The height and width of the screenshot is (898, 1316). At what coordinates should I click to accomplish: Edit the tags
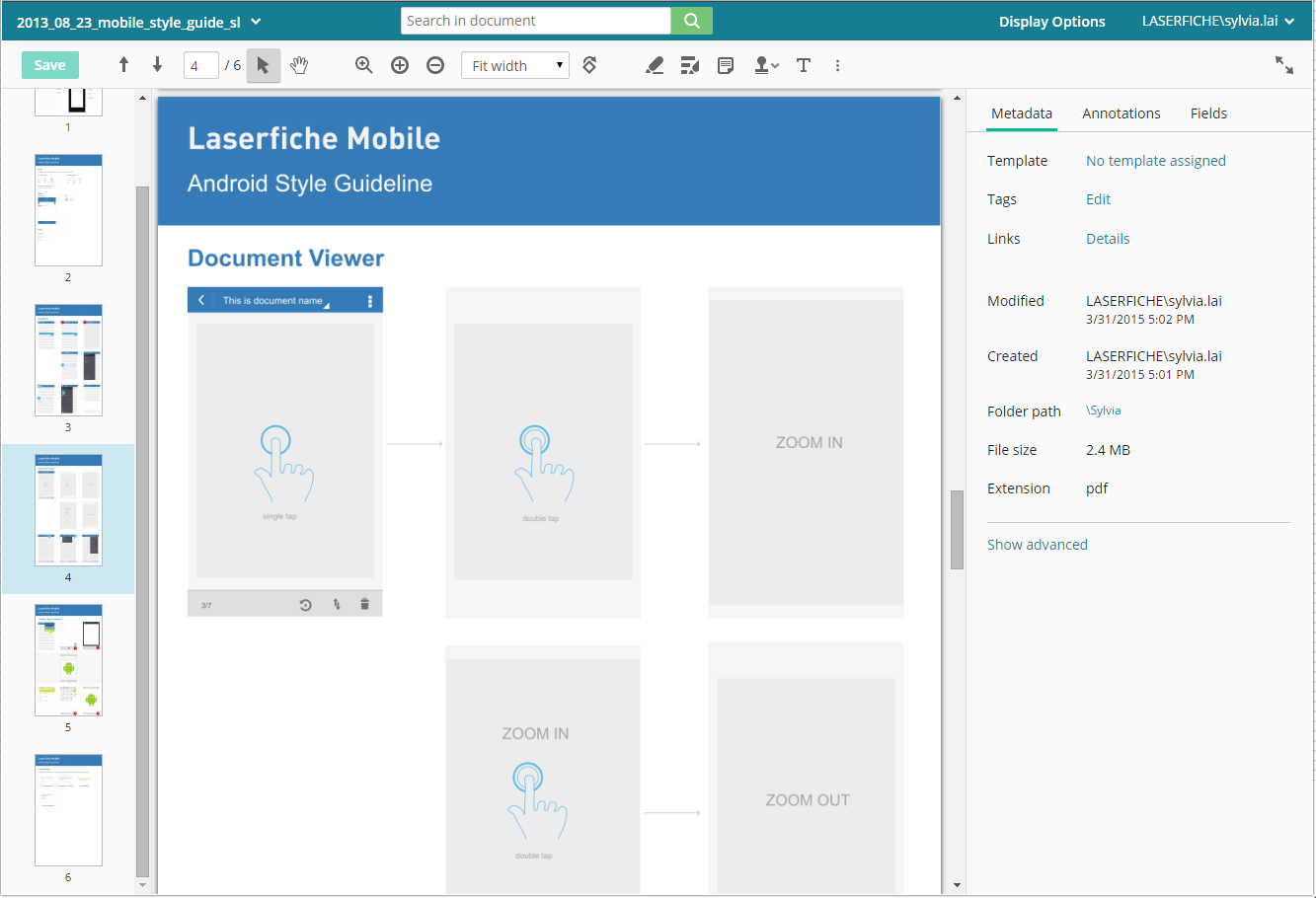point(1098,199)
